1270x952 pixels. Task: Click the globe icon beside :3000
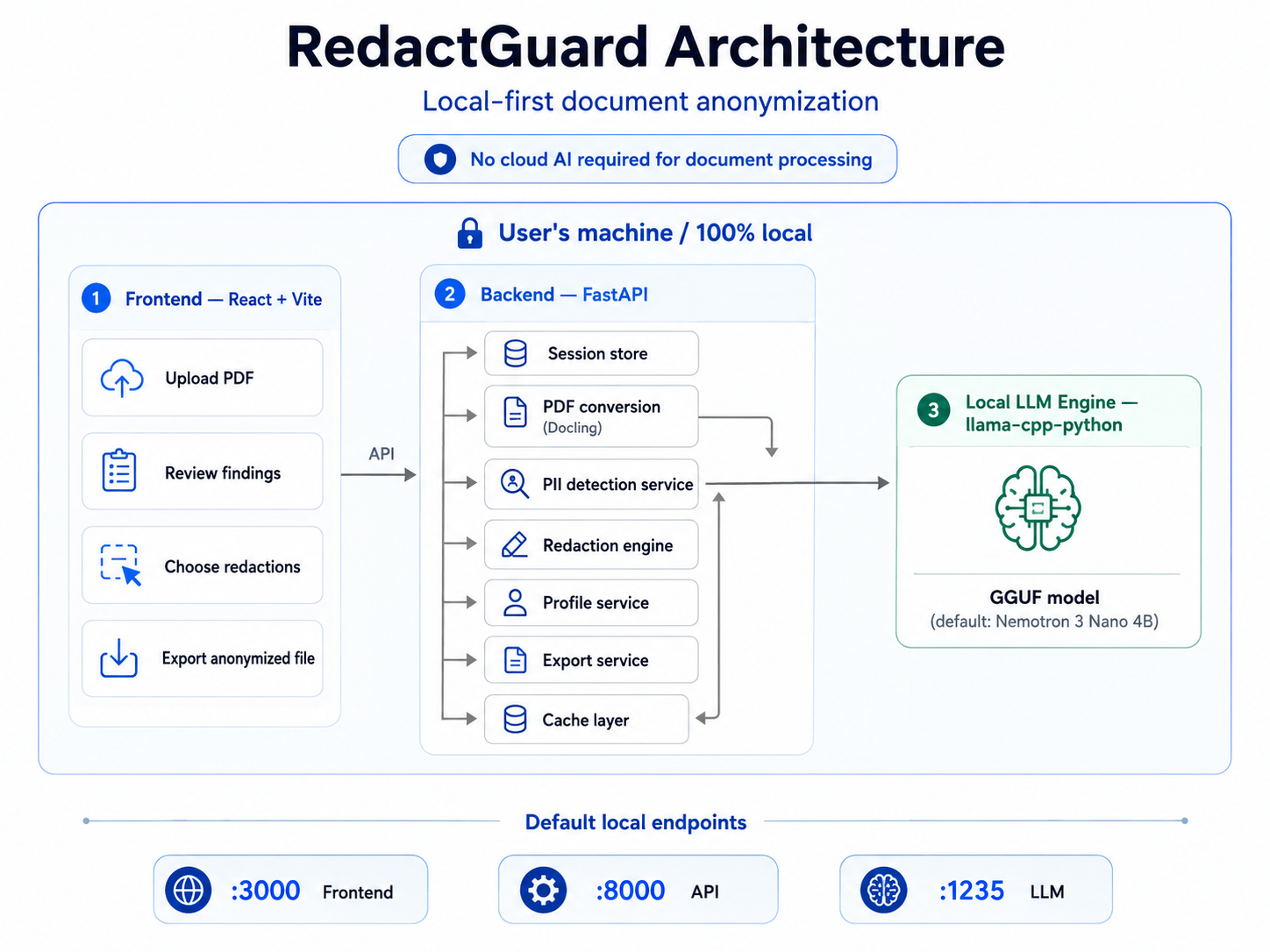pyautogui.click(x=188, y=890)
